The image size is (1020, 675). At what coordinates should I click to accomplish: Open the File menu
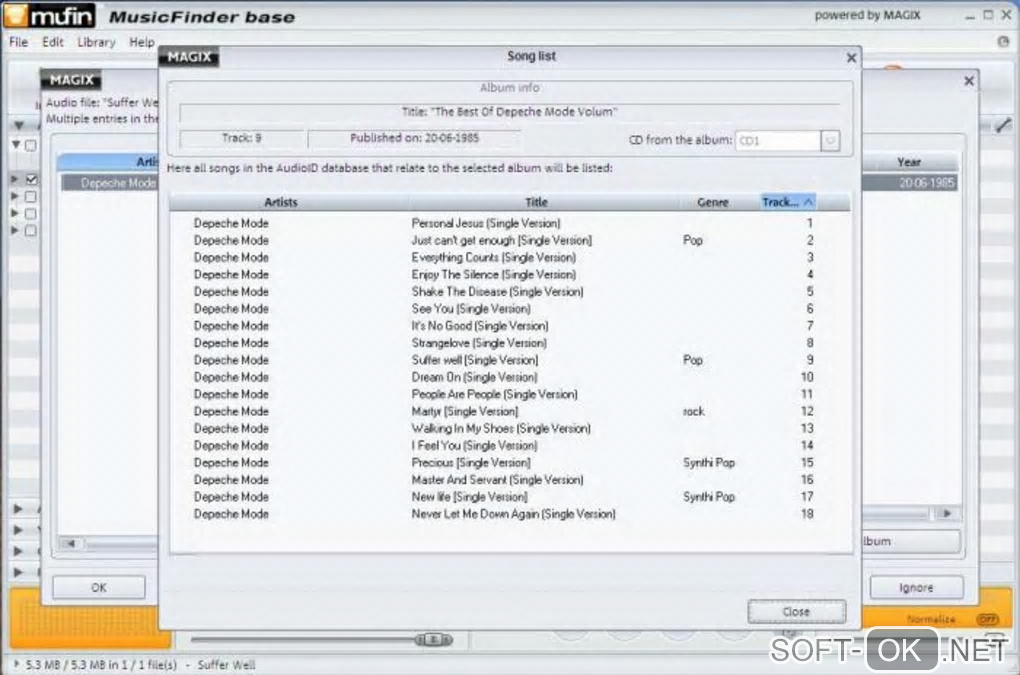coord(18,42)
